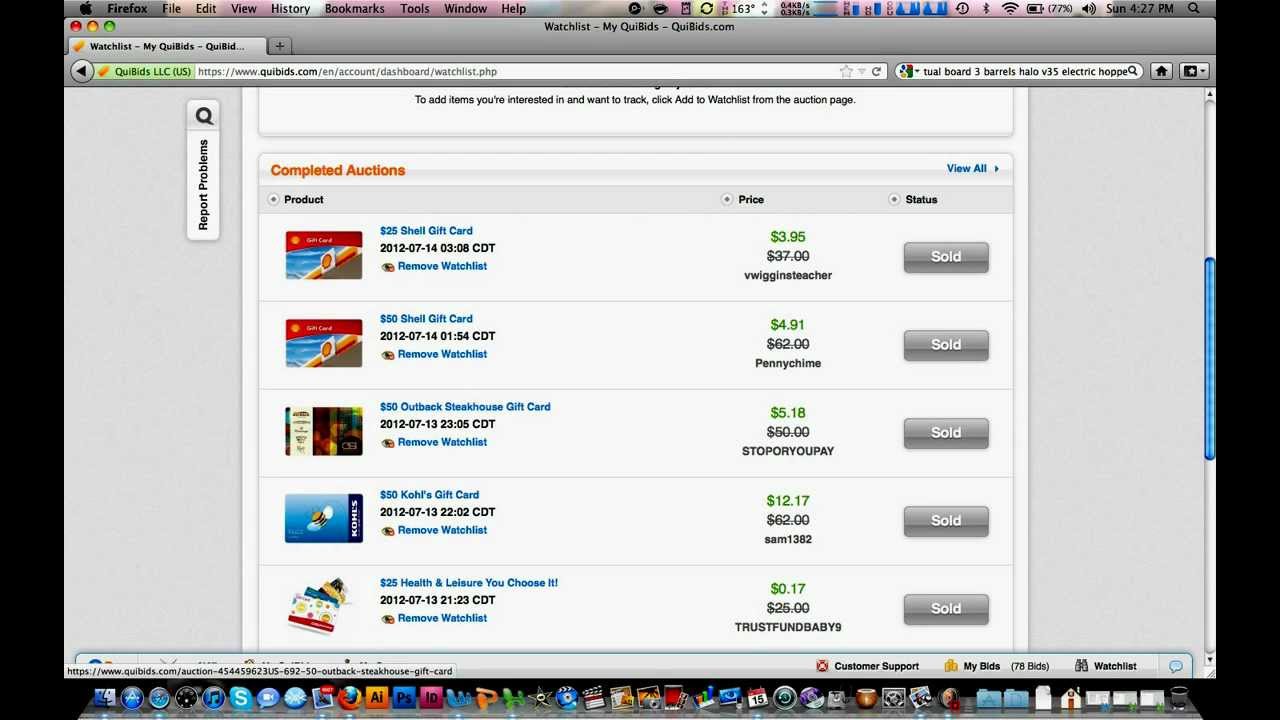The image size is (1280, 720).
Task: Click the My Bids gavel icon
Action: coord(952,666)
